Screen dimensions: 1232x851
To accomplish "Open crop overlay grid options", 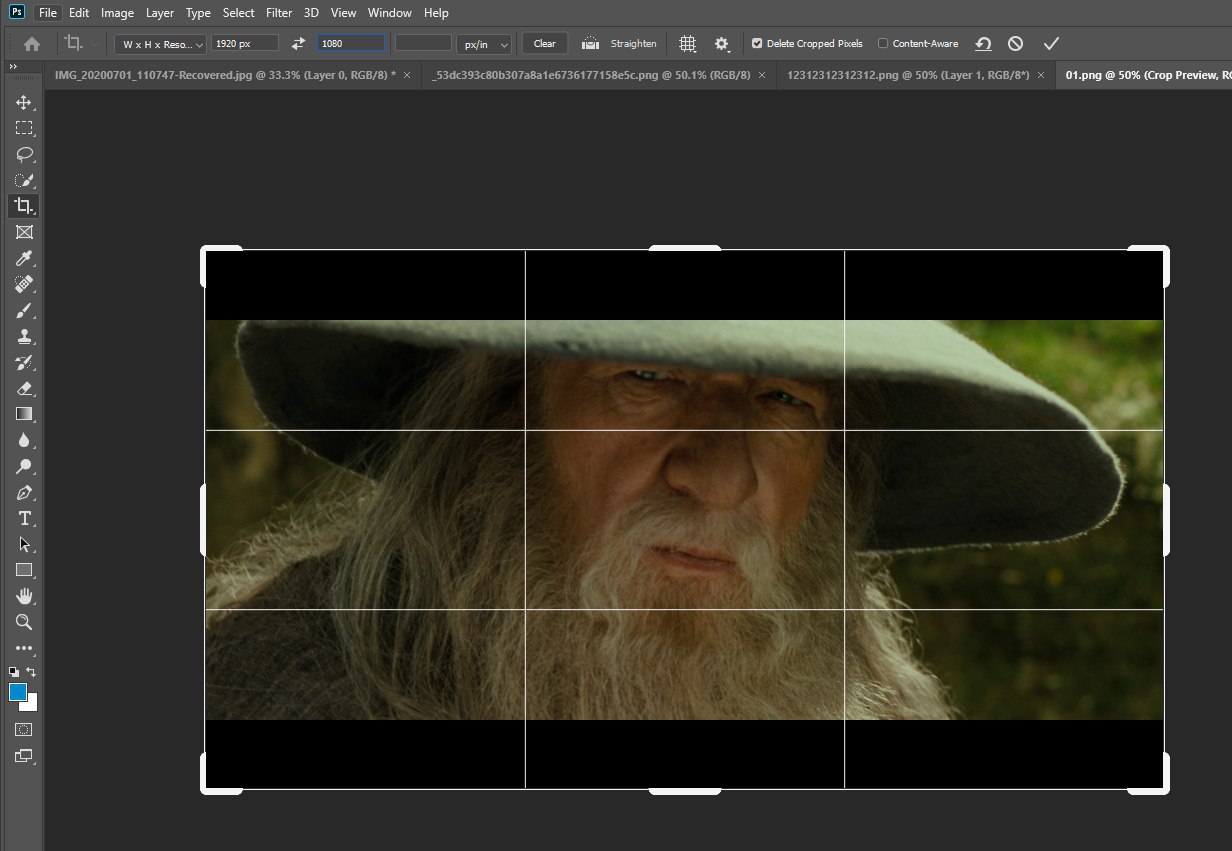I will (688, 44).
